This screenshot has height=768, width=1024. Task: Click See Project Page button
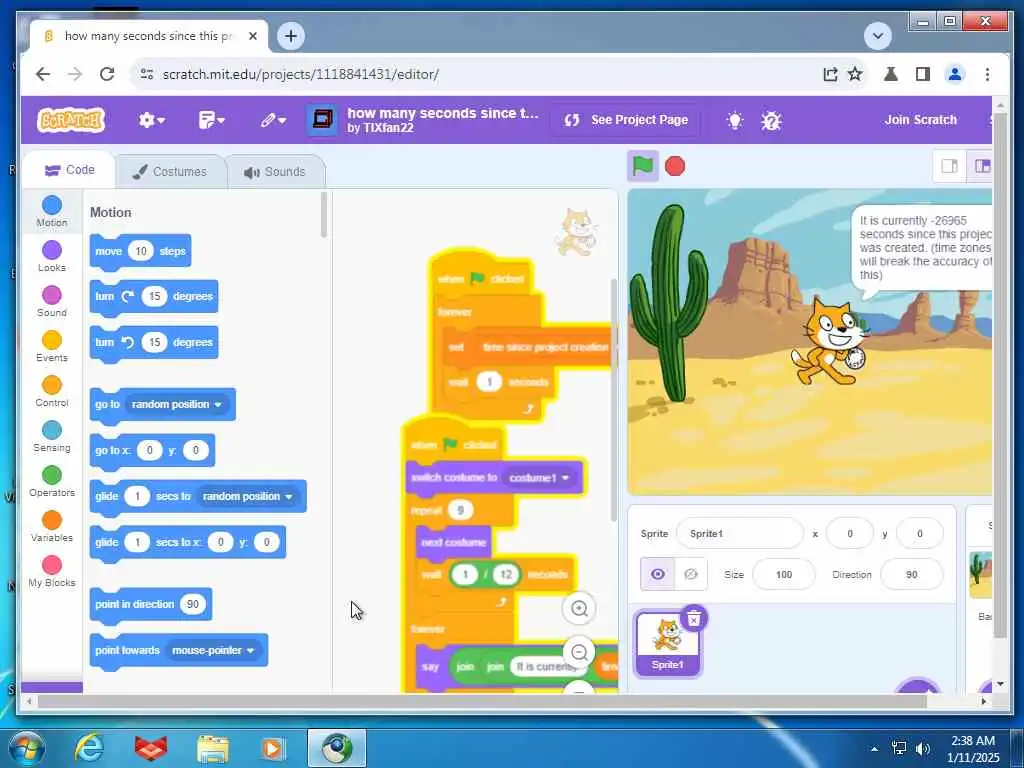(x=626, y=120)
